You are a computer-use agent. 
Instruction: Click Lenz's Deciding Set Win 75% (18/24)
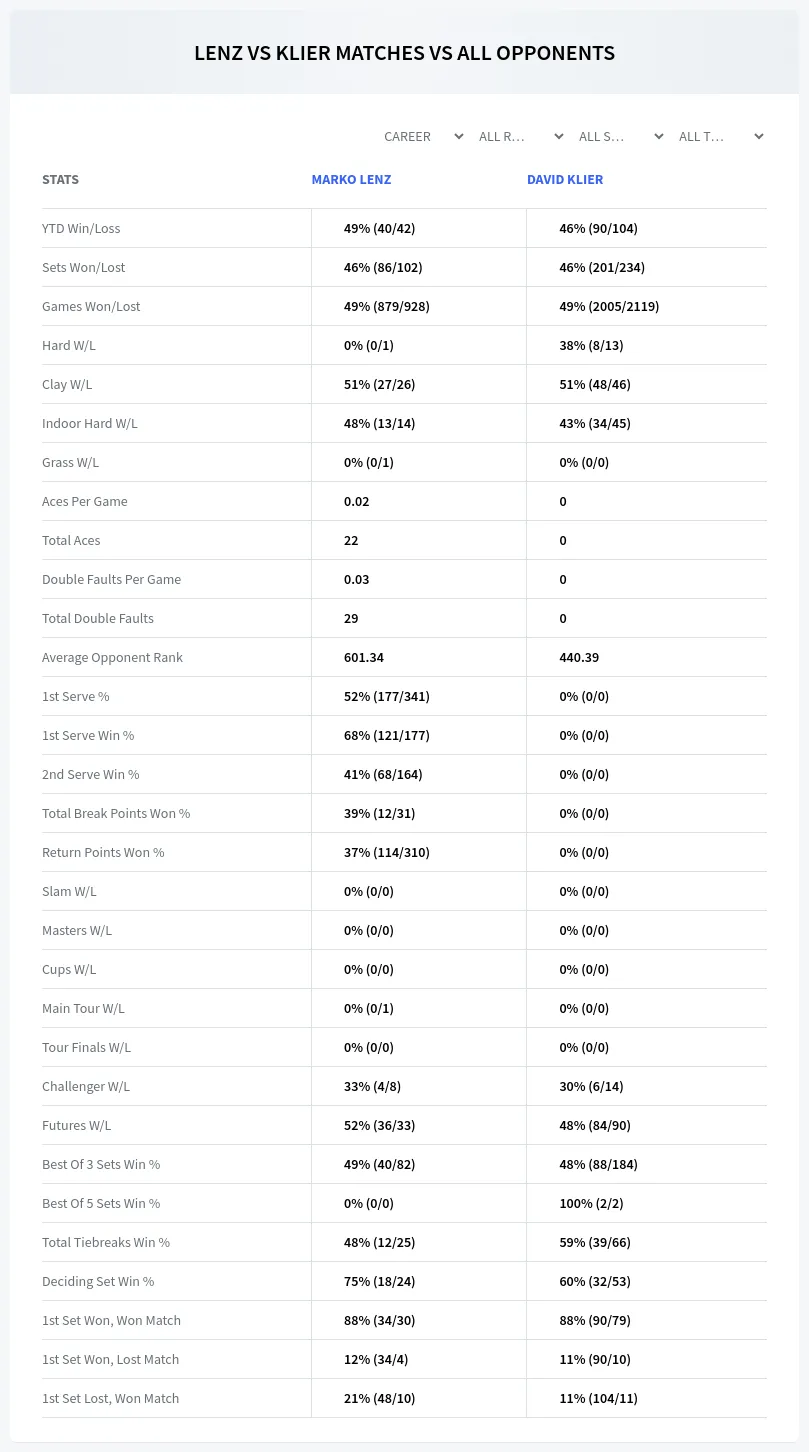[x=379, y=1281]
